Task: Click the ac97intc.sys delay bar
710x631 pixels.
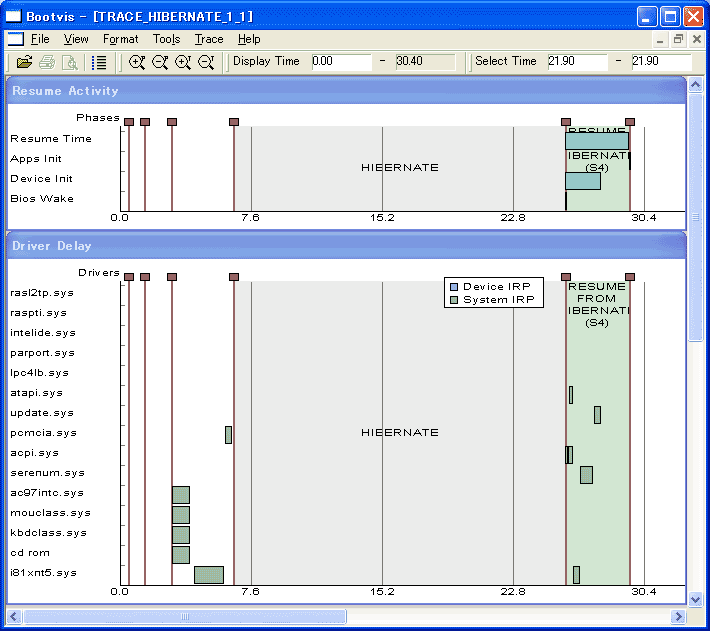Action: pyautogui.click(x=181, y=495)
